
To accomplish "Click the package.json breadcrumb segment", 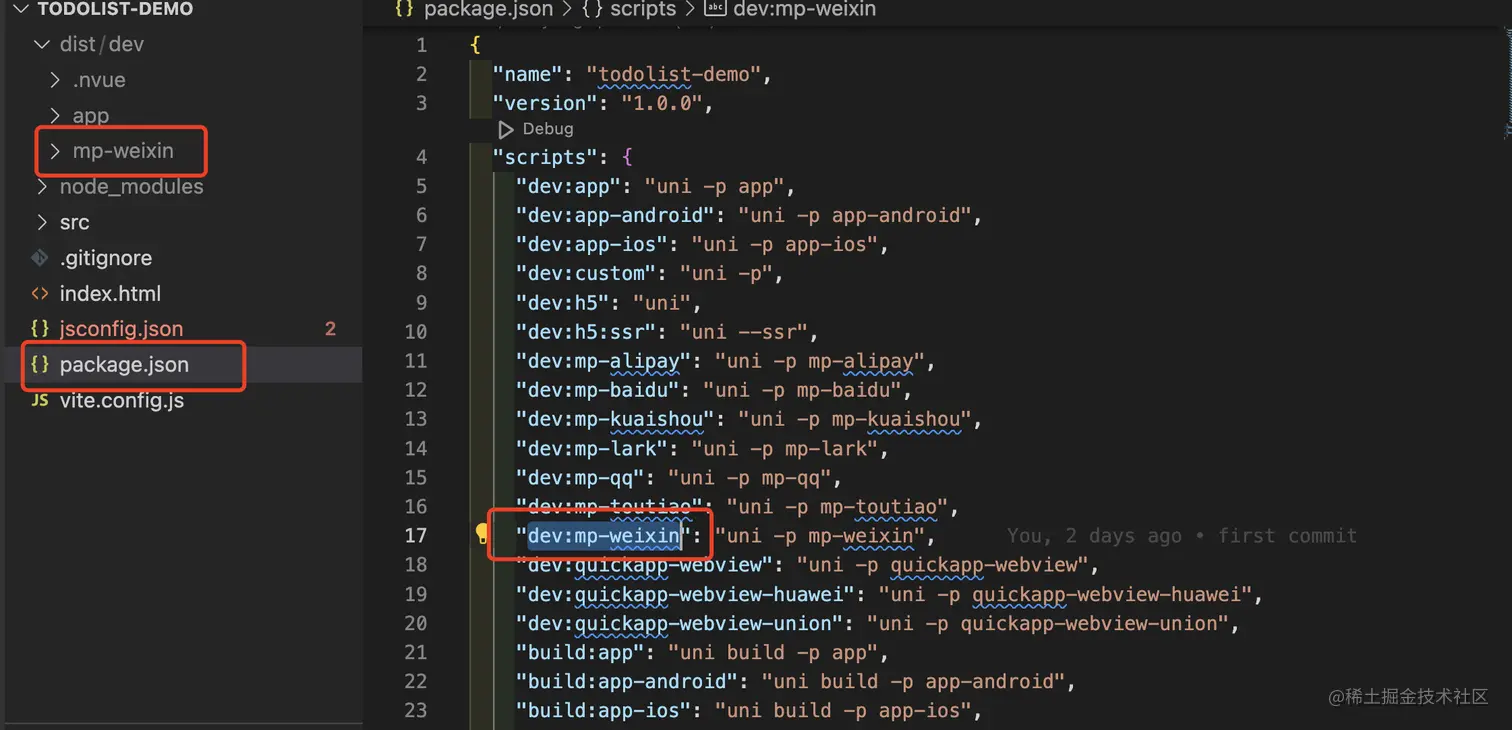I will (488, 9).
